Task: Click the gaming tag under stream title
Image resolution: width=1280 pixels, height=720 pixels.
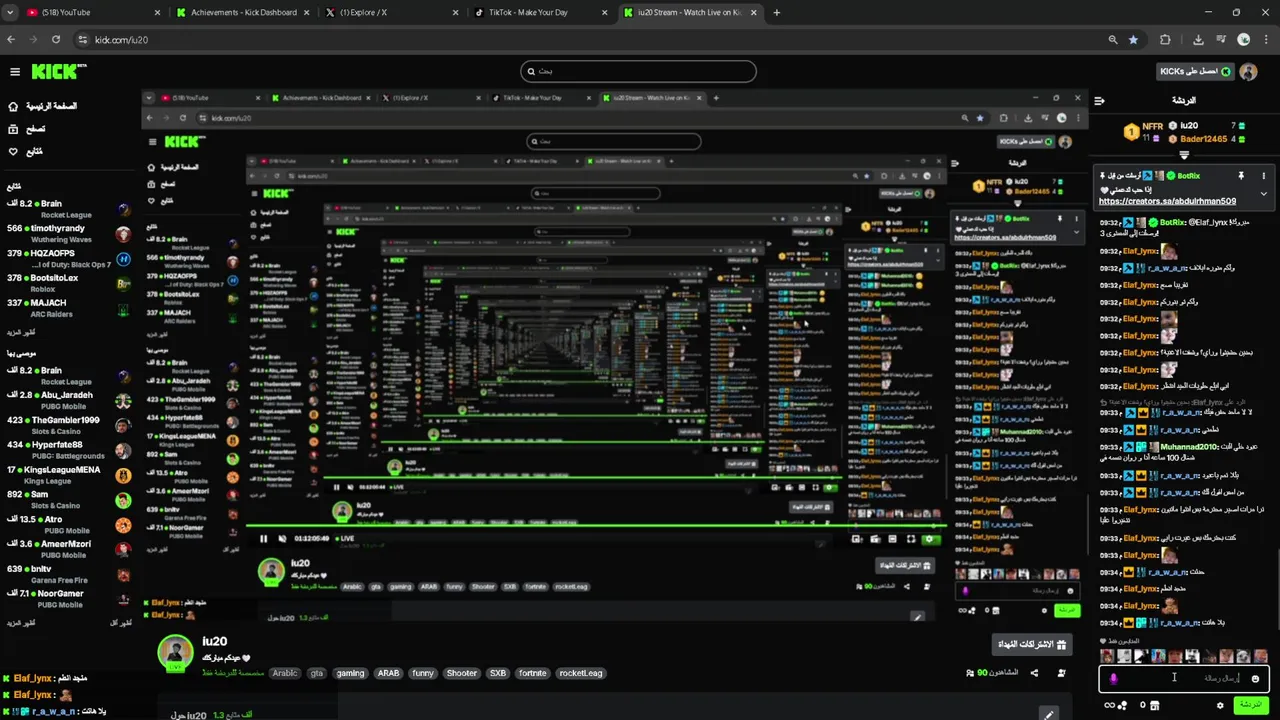Action: click(x=350, y=673)
